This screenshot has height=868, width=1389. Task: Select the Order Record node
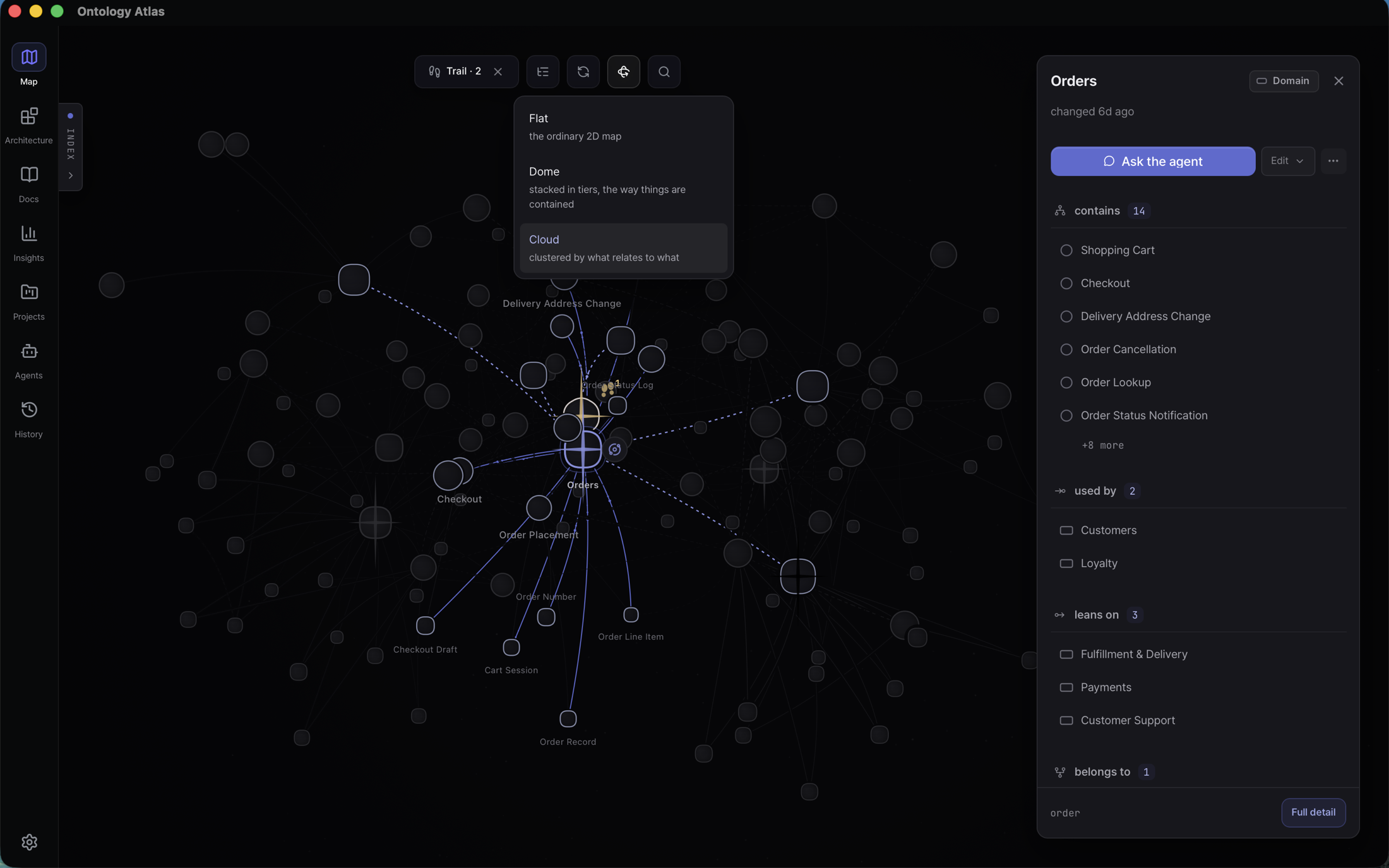coord(568,718)
